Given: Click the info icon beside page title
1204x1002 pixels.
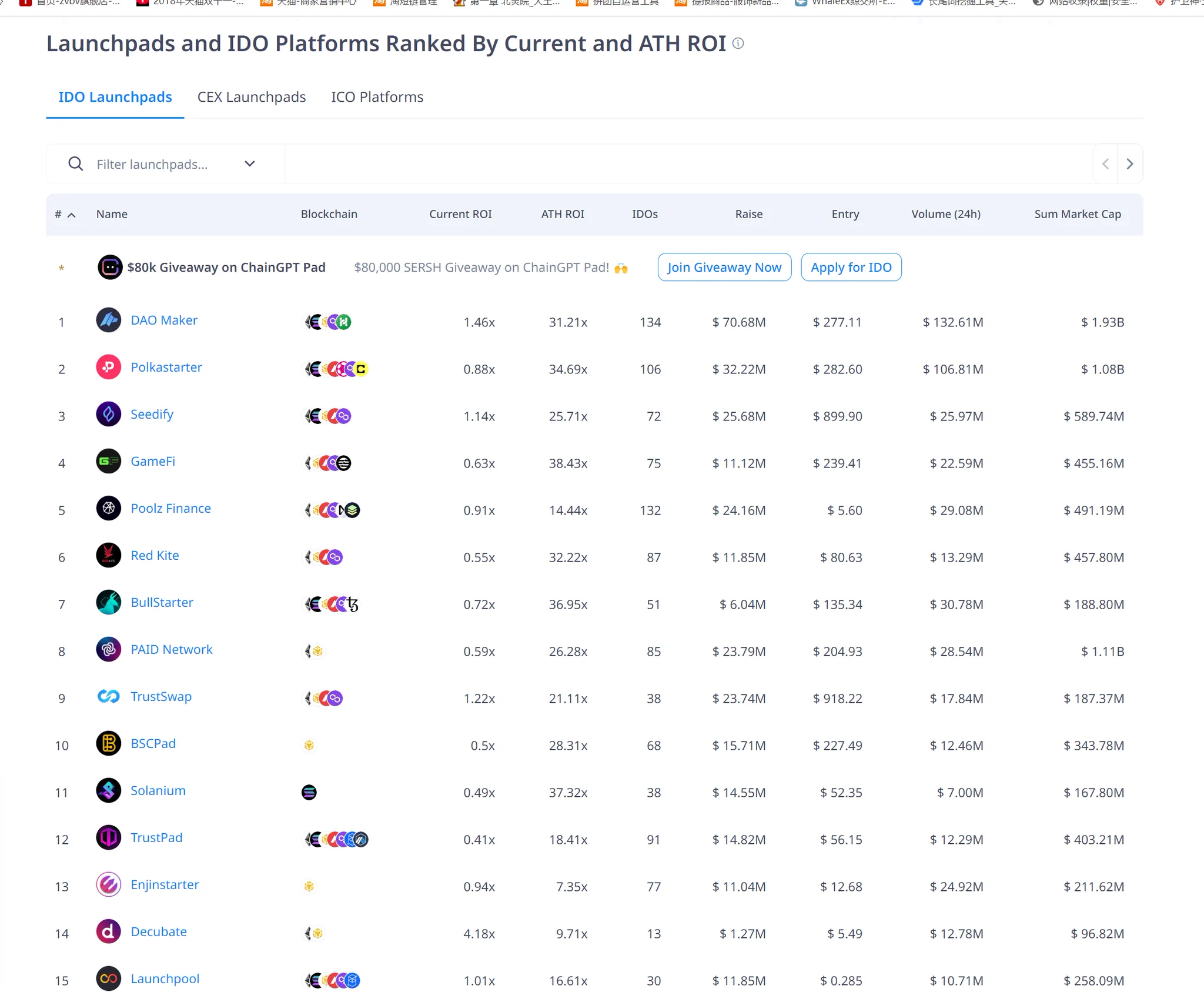Looking at the screenshot, I should (738, 44).
